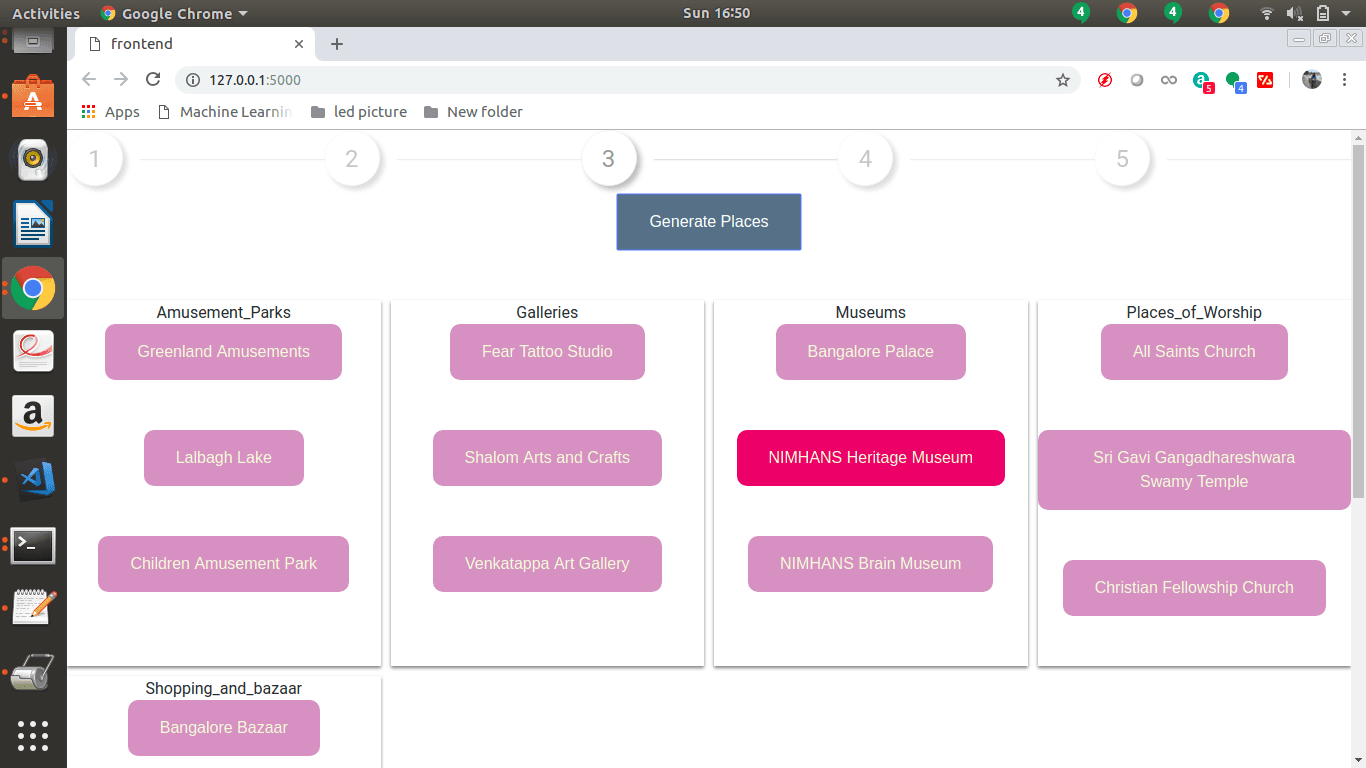Open the red square extension icon
The width and height of the screenshot is (1366, 768).
(1265, 80)
